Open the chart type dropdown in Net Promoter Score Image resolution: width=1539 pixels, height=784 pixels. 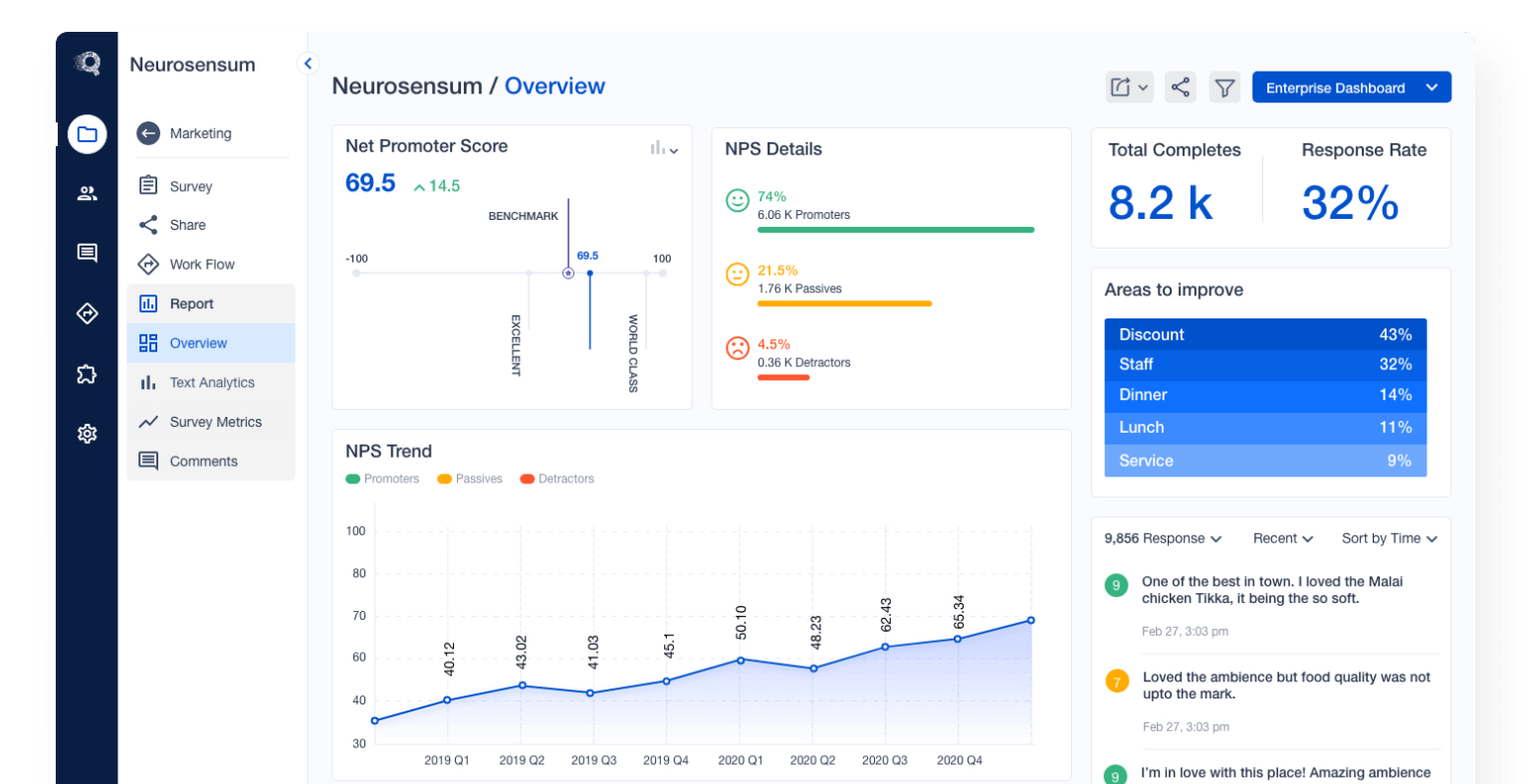point(664,148)
